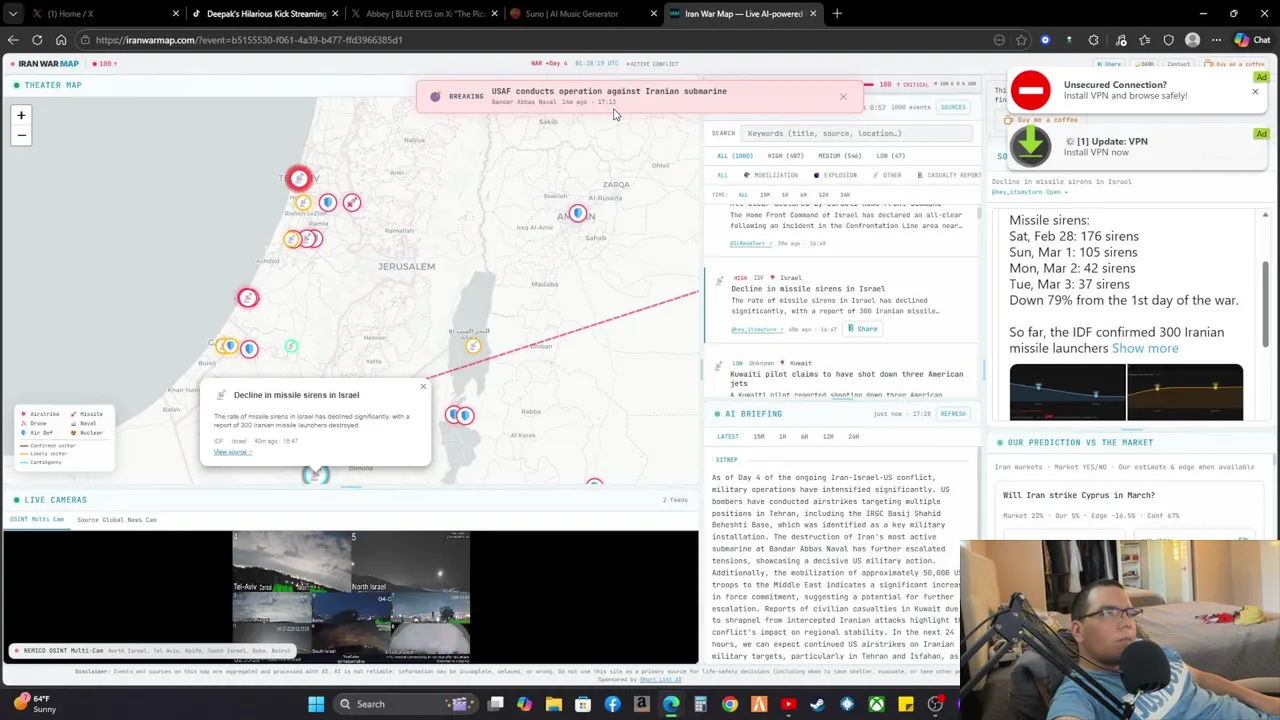Image resolution: width=1280 pixels, height=720 pixels.
Task: Toggle the Casualty Report filter
Action: [950, 175]
